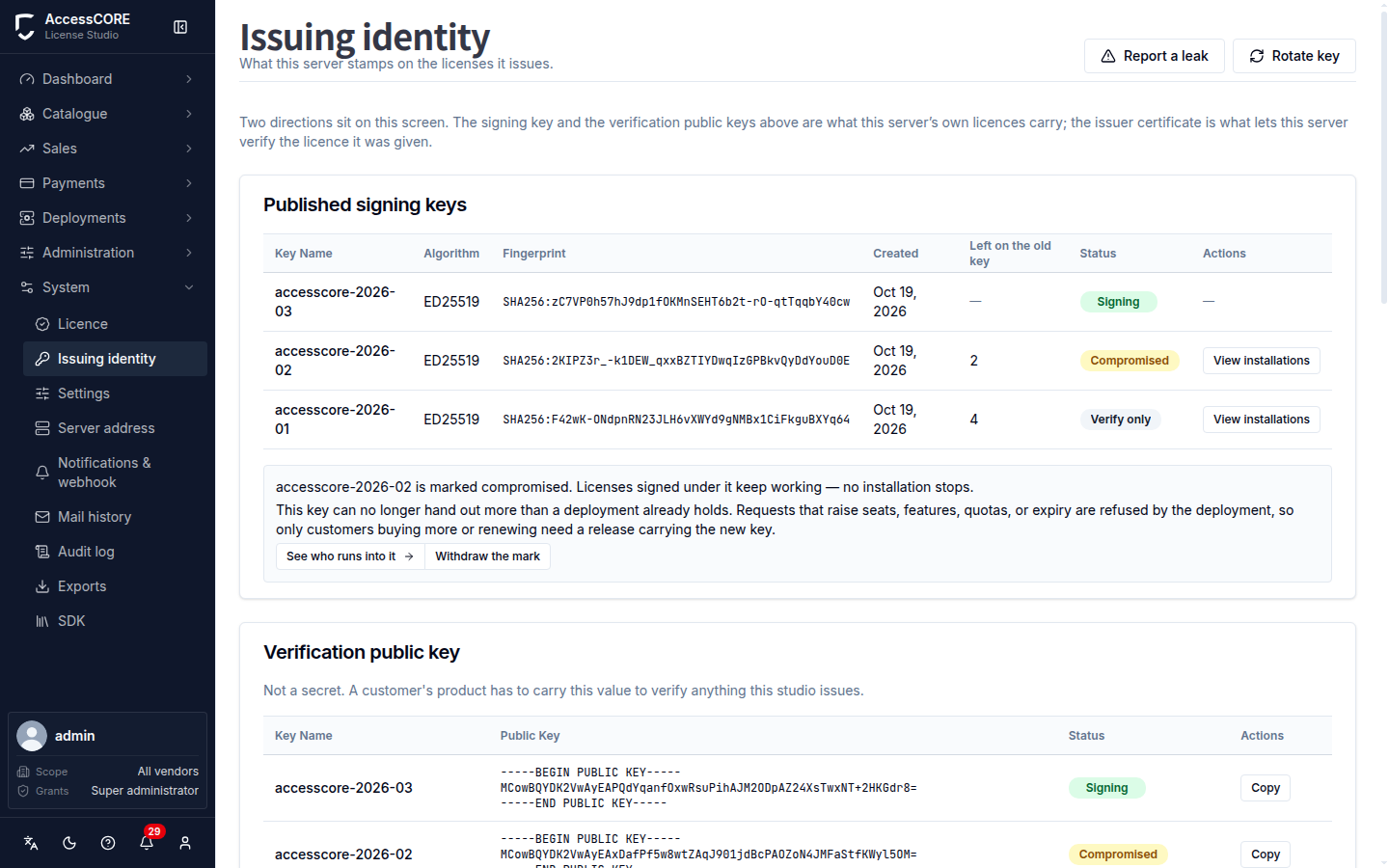
Task: Expand the Deployments menu chevron
Action: pyautogui.click(x=189, y=218)
